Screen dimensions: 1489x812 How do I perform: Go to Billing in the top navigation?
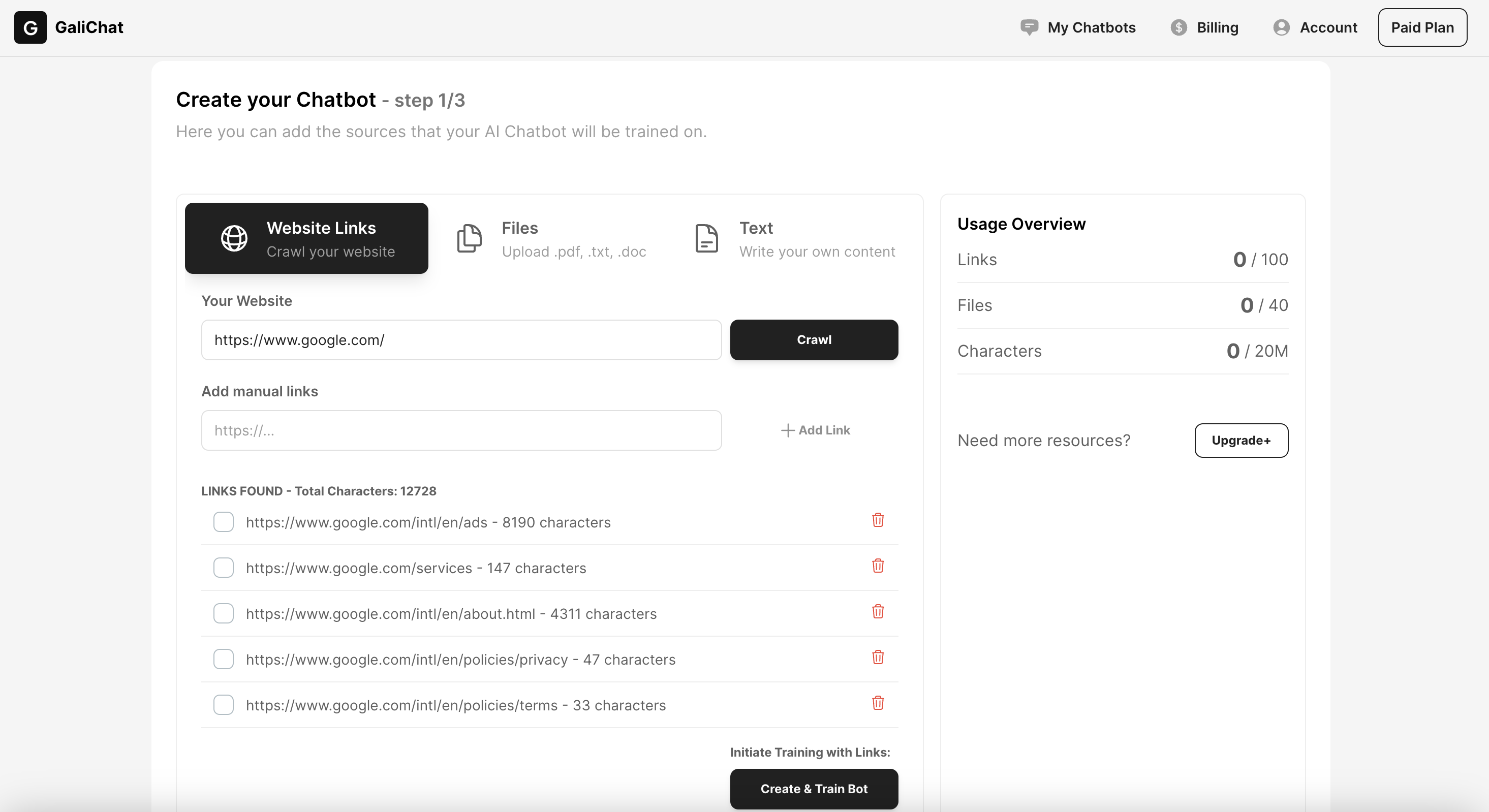coord(1204,27)
